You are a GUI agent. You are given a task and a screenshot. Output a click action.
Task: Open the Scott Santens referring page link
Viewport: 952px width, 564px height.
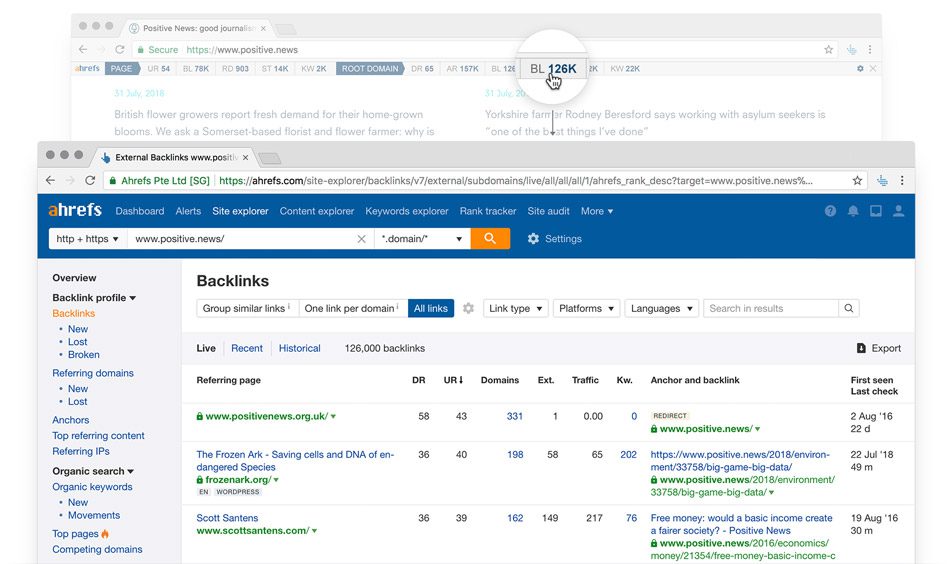pos(227,518)
